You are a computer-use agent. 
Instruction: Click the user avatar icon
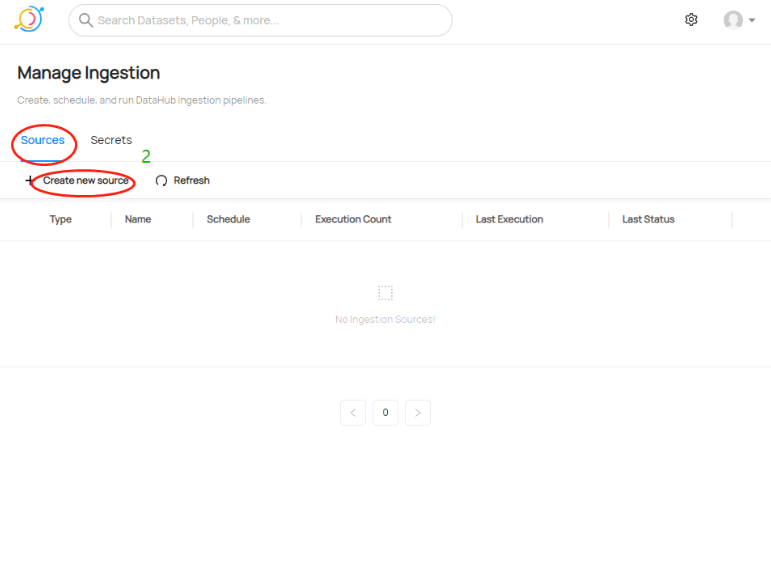(x=733, y=20)
